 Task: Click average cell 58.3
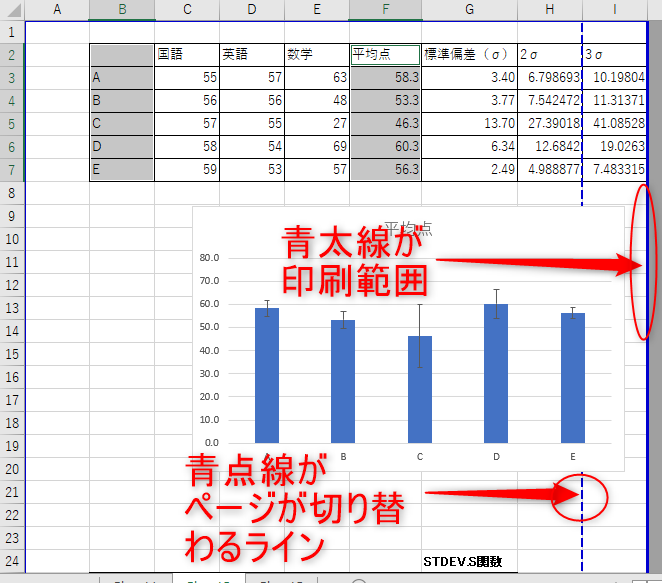[385, 78]
